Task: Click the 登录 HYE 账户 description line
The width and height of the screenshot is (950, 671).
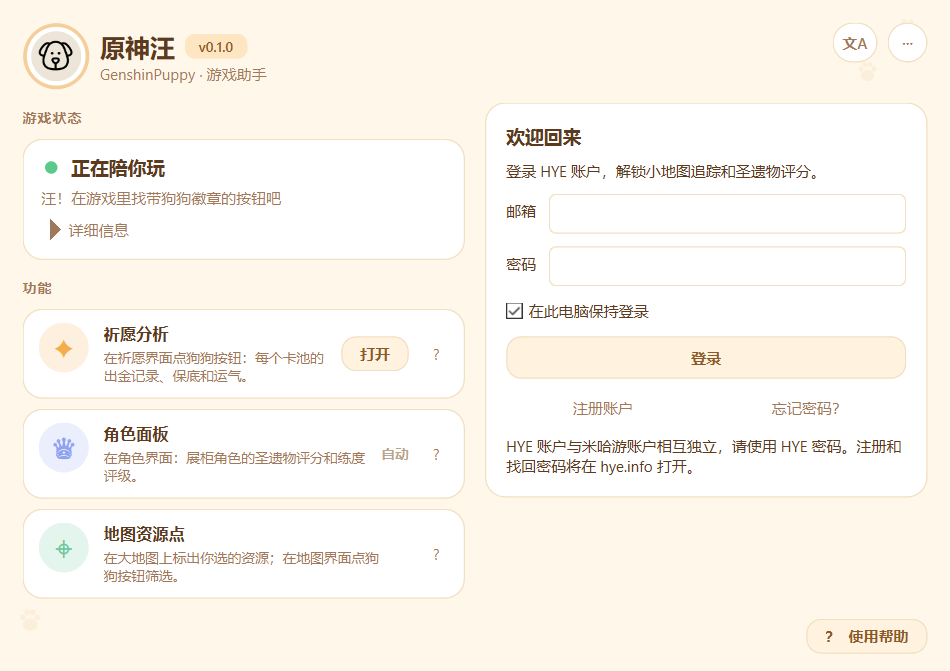Action: pyautogui.click(x=663, y=172)
